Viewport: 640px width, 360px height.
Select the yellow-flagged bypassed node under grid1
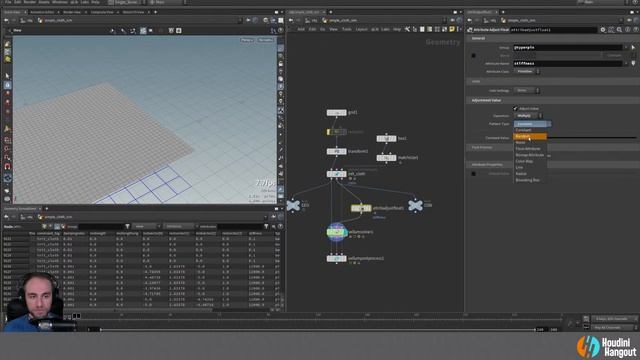click(336, 132)
